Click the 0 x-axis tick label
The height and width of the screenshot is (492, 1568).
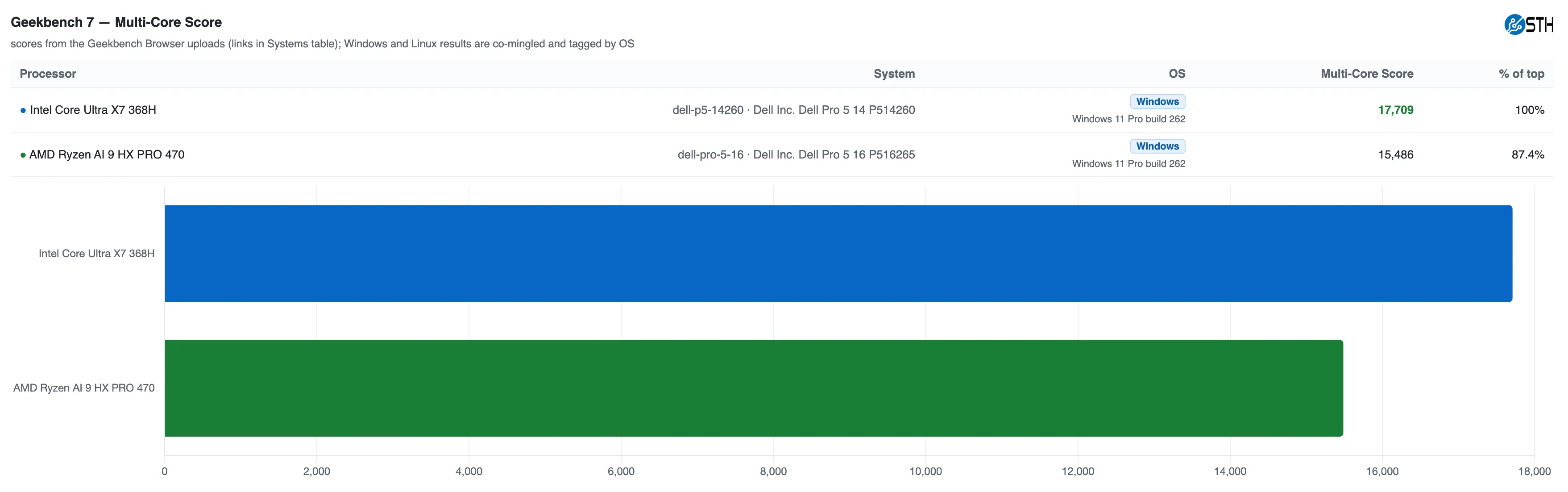(164, 471)
